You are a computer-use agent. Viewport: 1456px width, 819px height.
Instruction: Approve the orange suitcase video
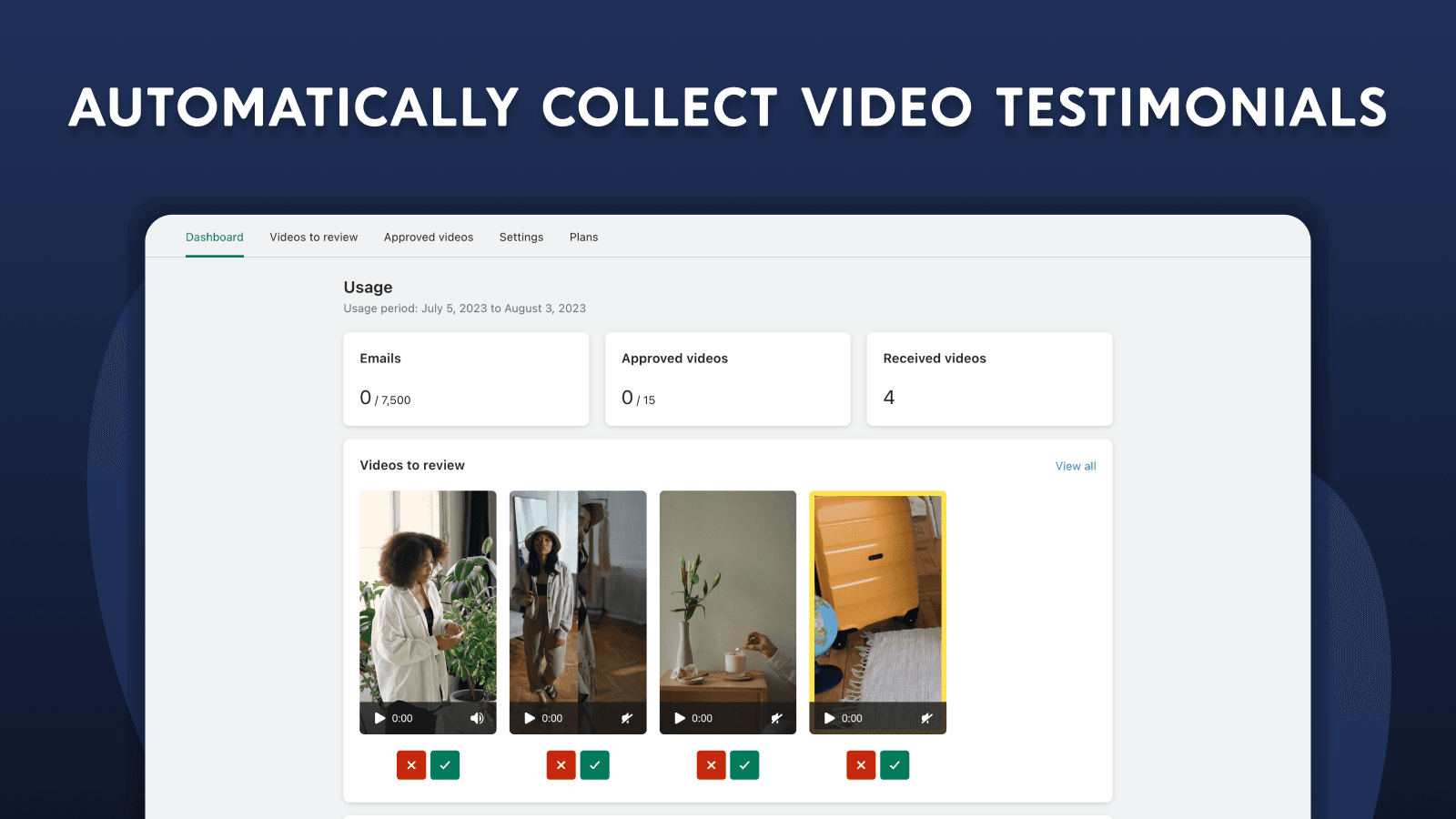(x=895, y=765)
